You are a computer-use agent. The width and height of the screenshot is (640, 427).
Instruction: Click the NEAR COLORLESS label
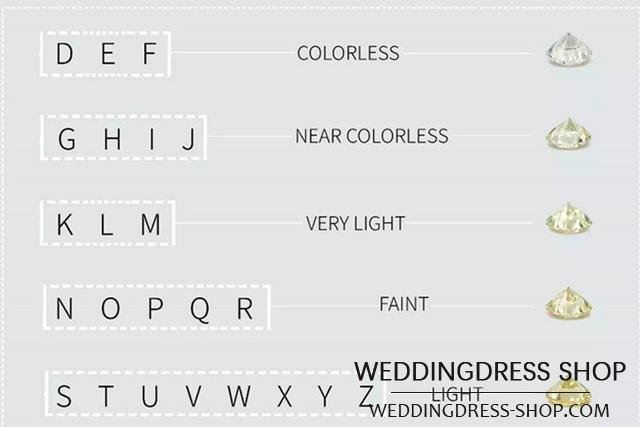371,136
